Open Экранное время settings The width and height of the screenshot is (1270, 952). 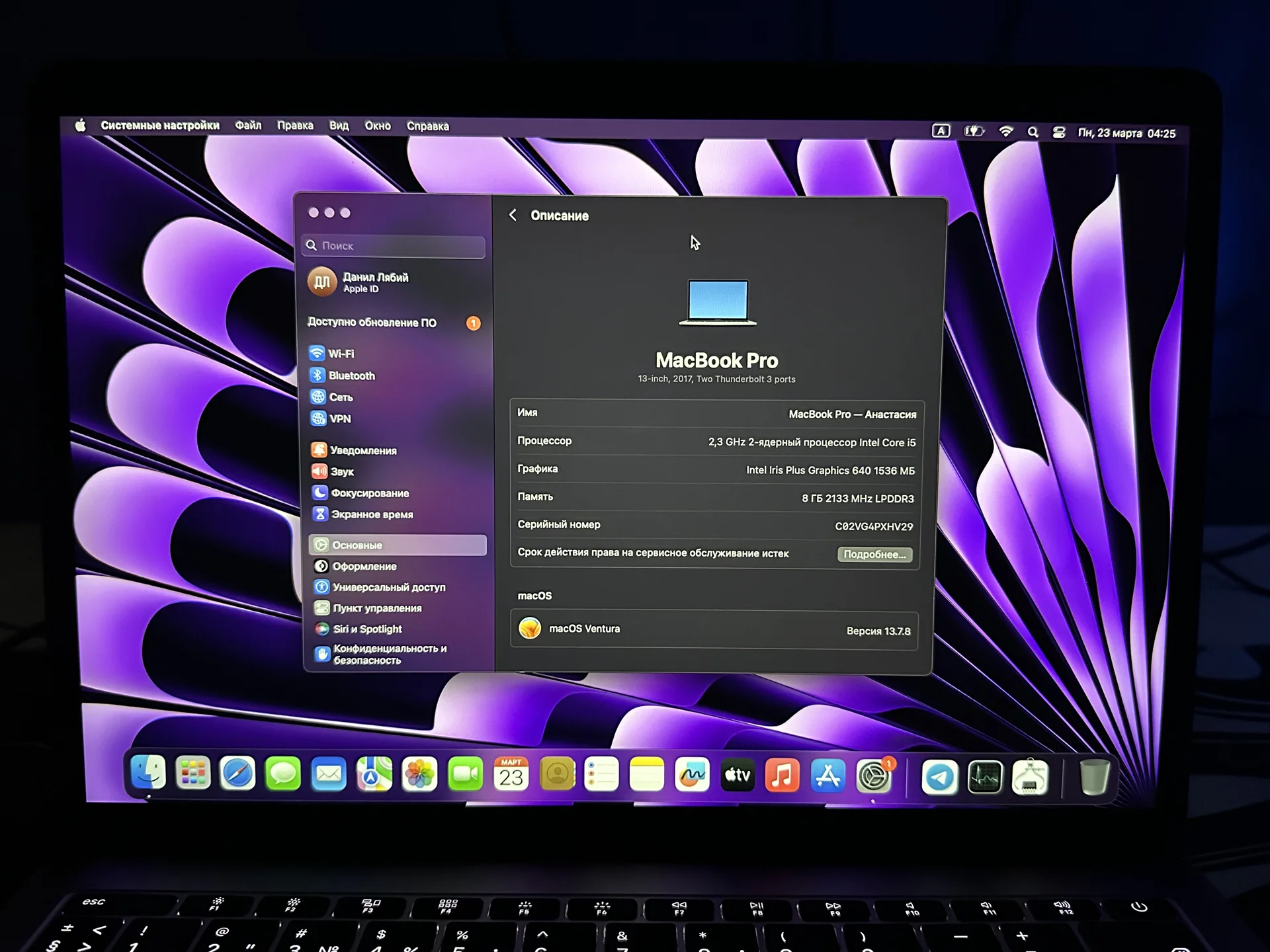[362, 514]
